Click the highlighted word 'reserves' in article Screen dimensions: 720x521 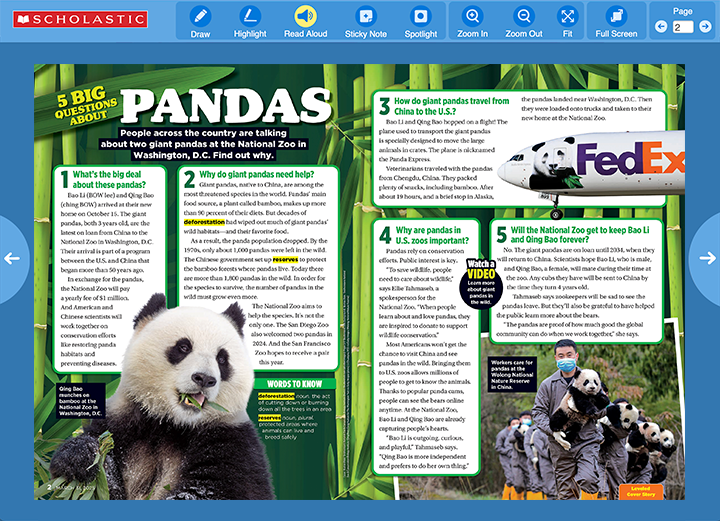[285, 257]
